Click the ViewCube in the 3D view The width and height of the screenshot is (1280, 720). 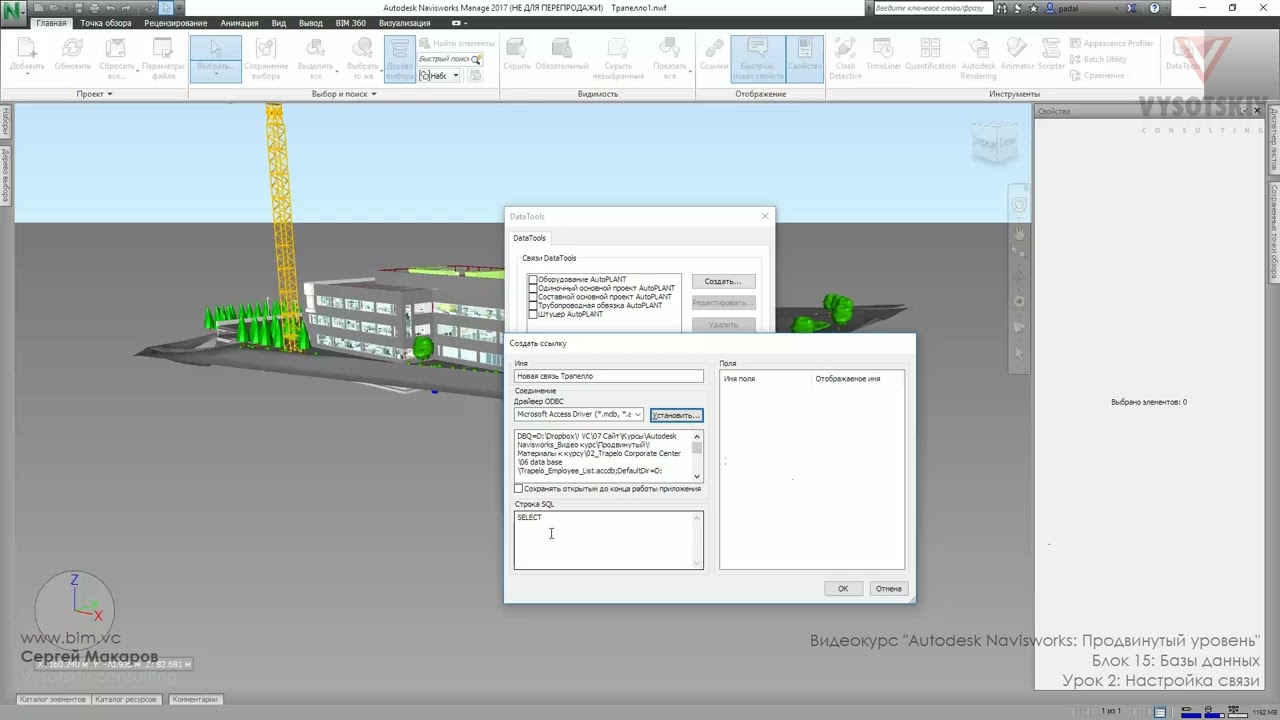click(x=994, y=144)
